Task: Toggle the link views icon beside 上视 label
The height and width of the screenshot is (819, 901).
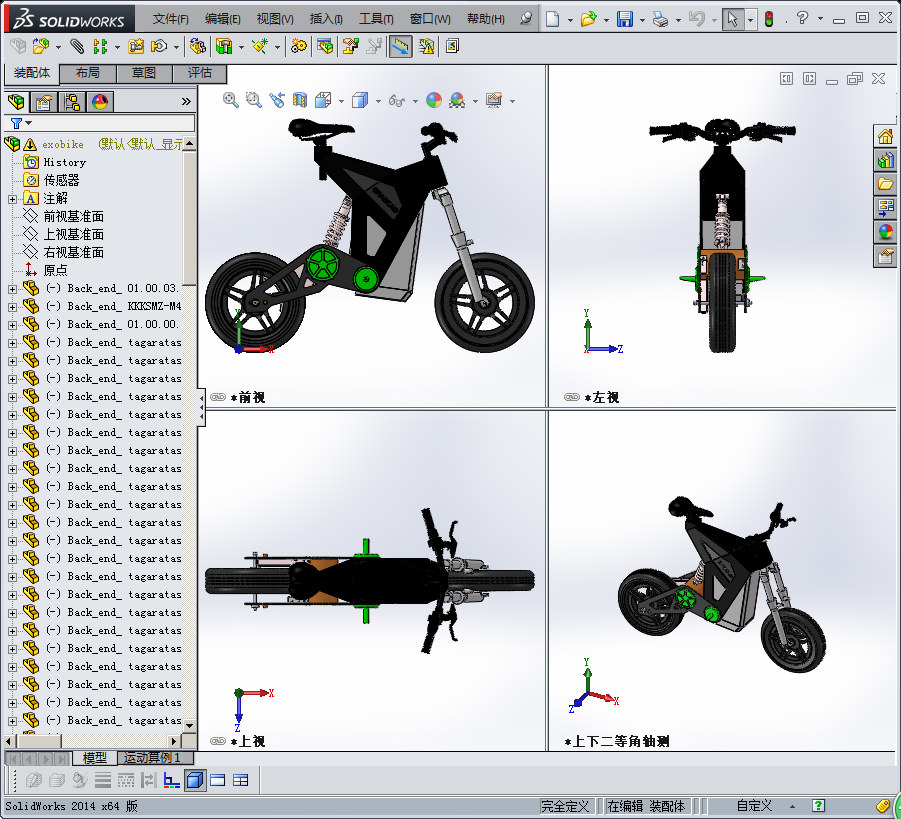Action: 218,741
